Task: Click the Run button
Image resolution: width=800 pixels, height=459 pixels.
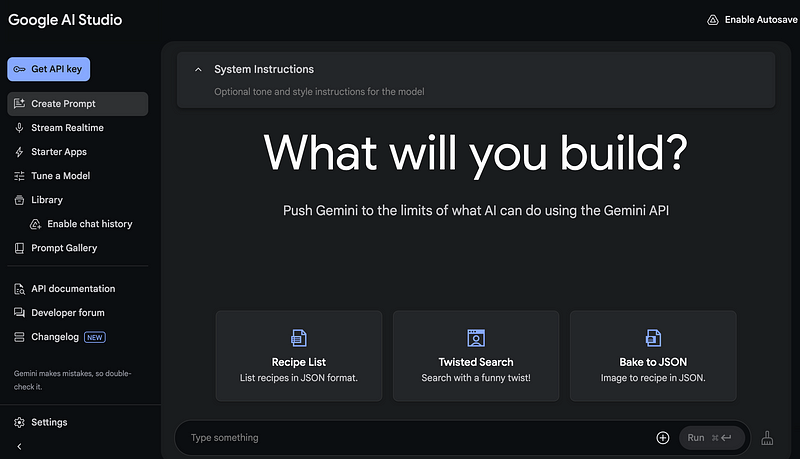Action: (x=712, y=438)
